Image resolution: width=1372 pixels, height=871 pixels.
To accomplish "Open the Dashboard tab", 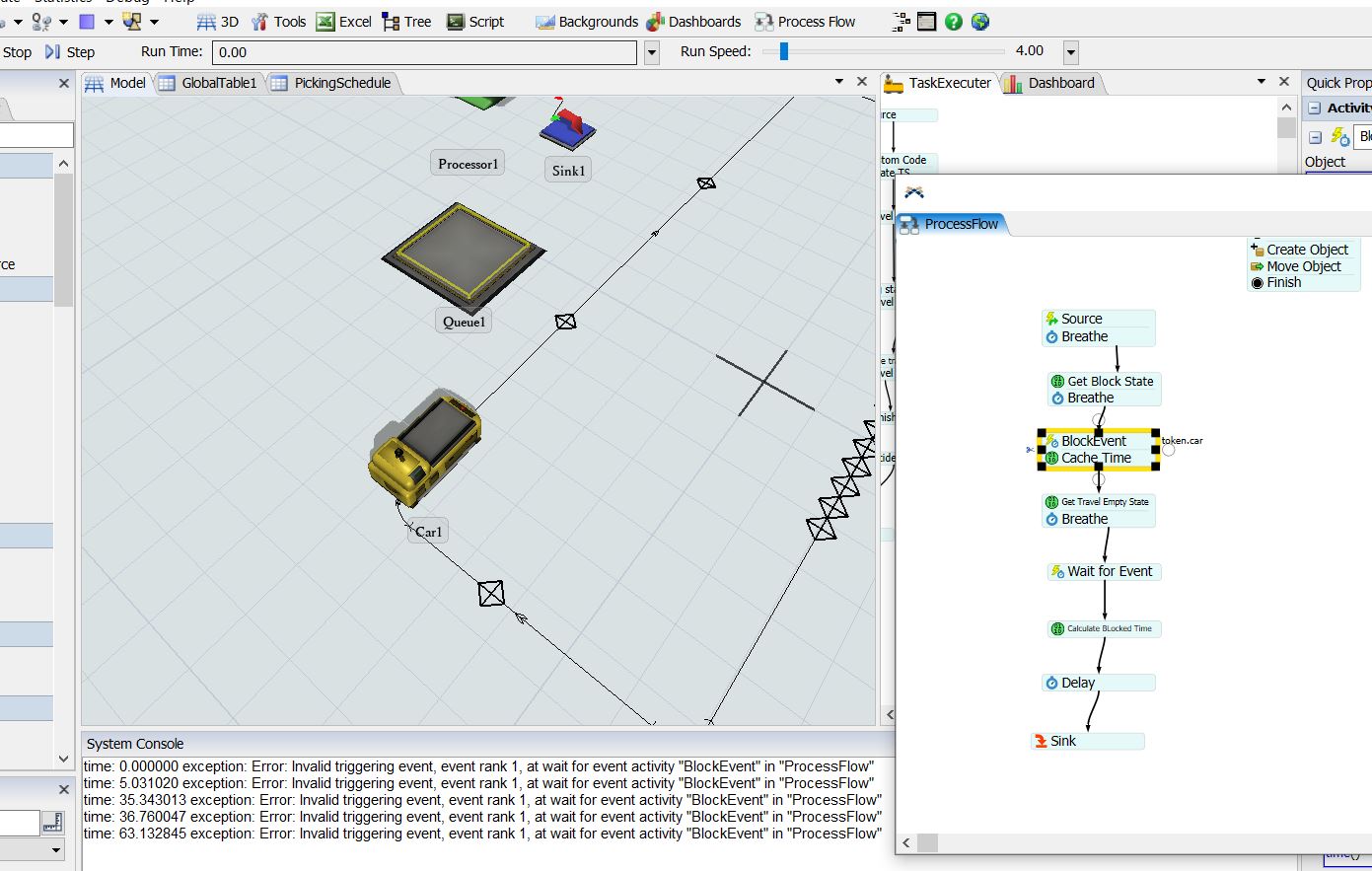I will [x=1050, y=83].
